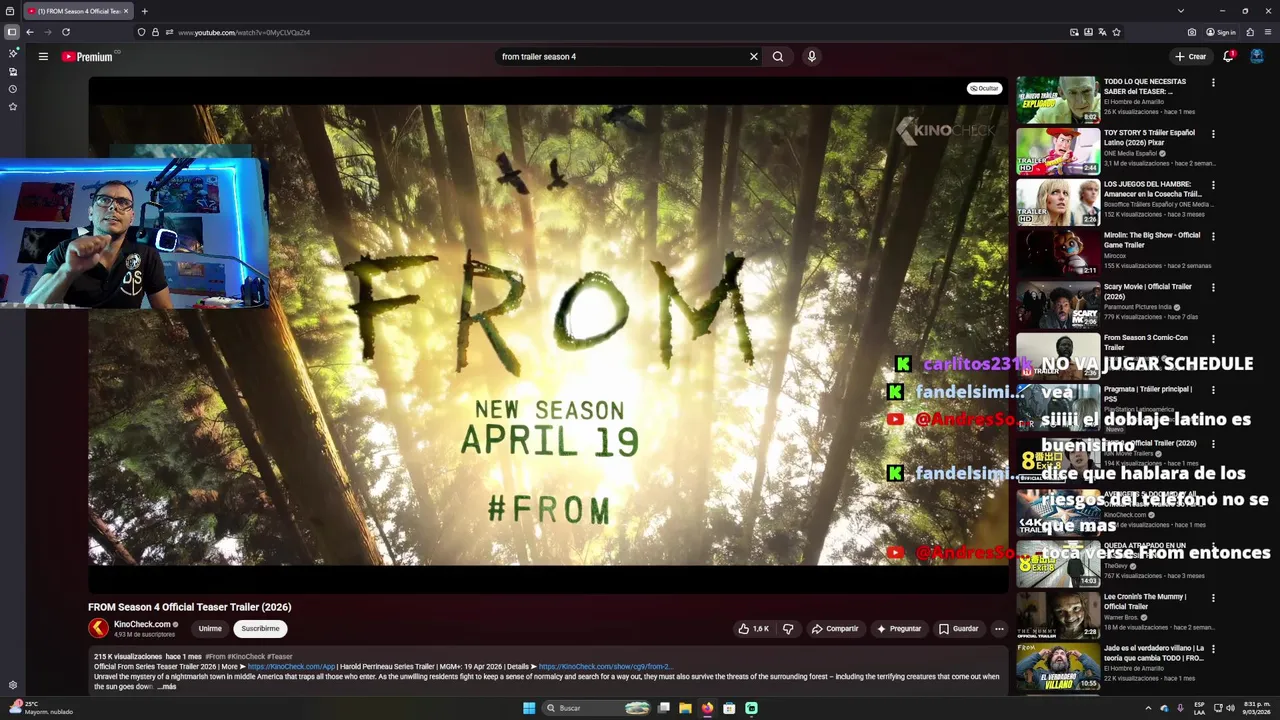
Task: Show hidden system tray icons
Action: tap(1148, 708)
